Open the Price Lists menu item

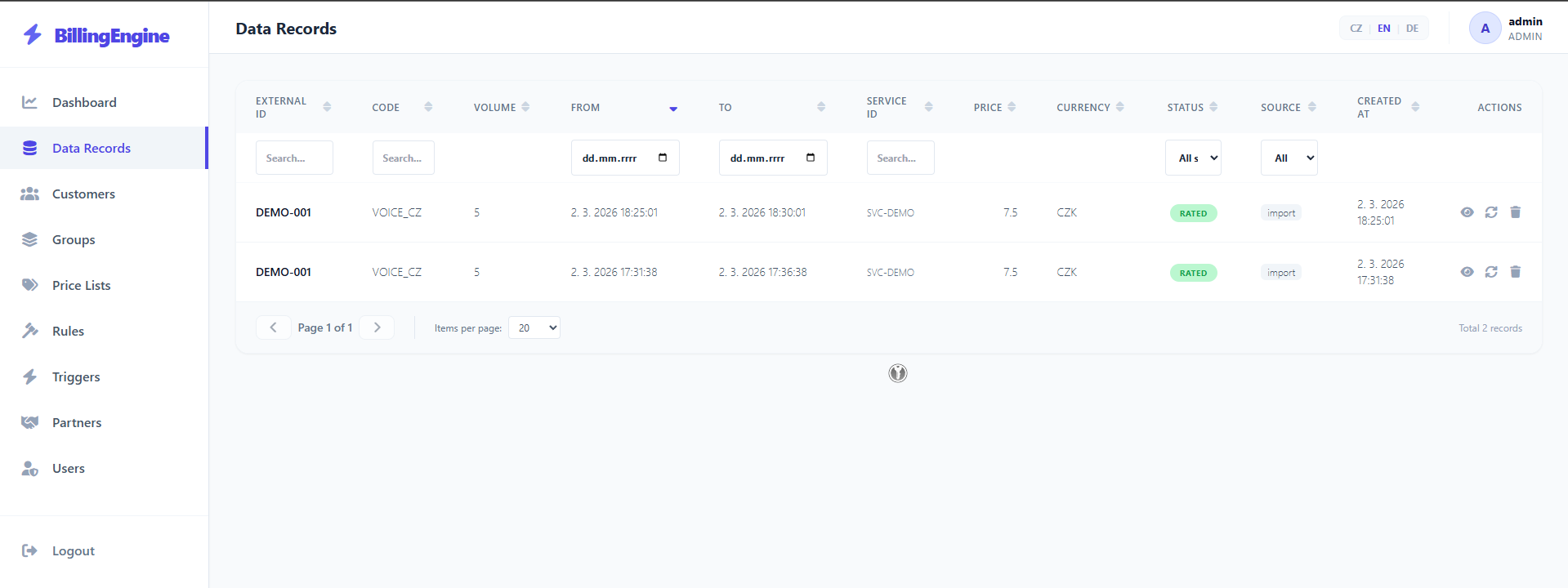pos(104,285)
